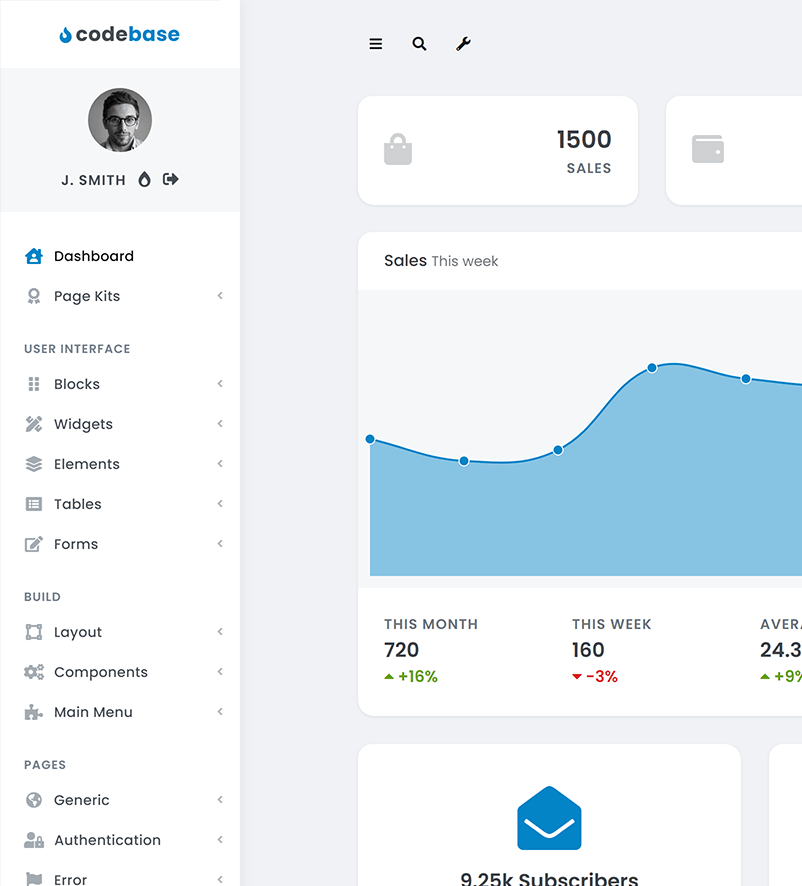Screen dimensions: 802x886
Task: Click the home icon next to Dashboard
Action: [32, 256]
